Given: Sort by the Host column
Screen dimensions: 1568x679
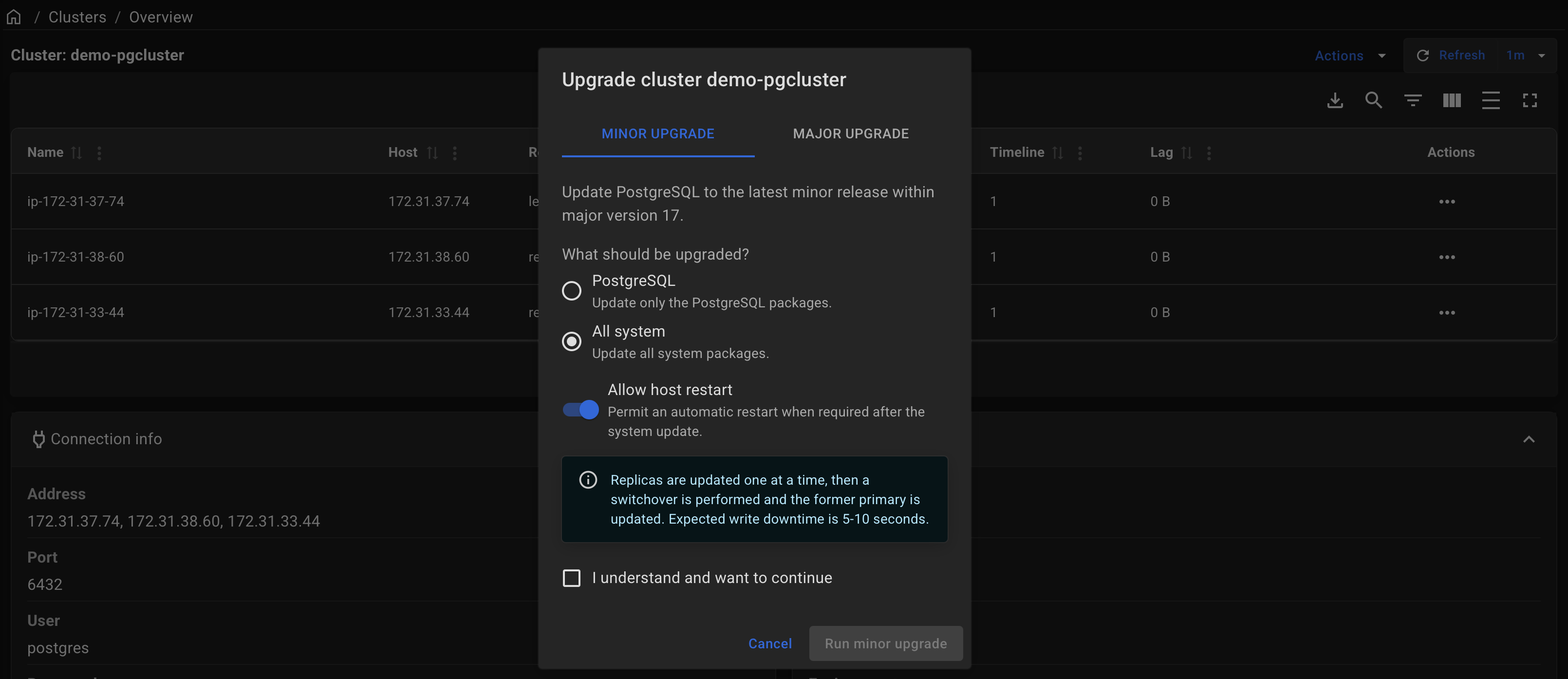Looking at the screenshot, I should click(x=432, y=153).
